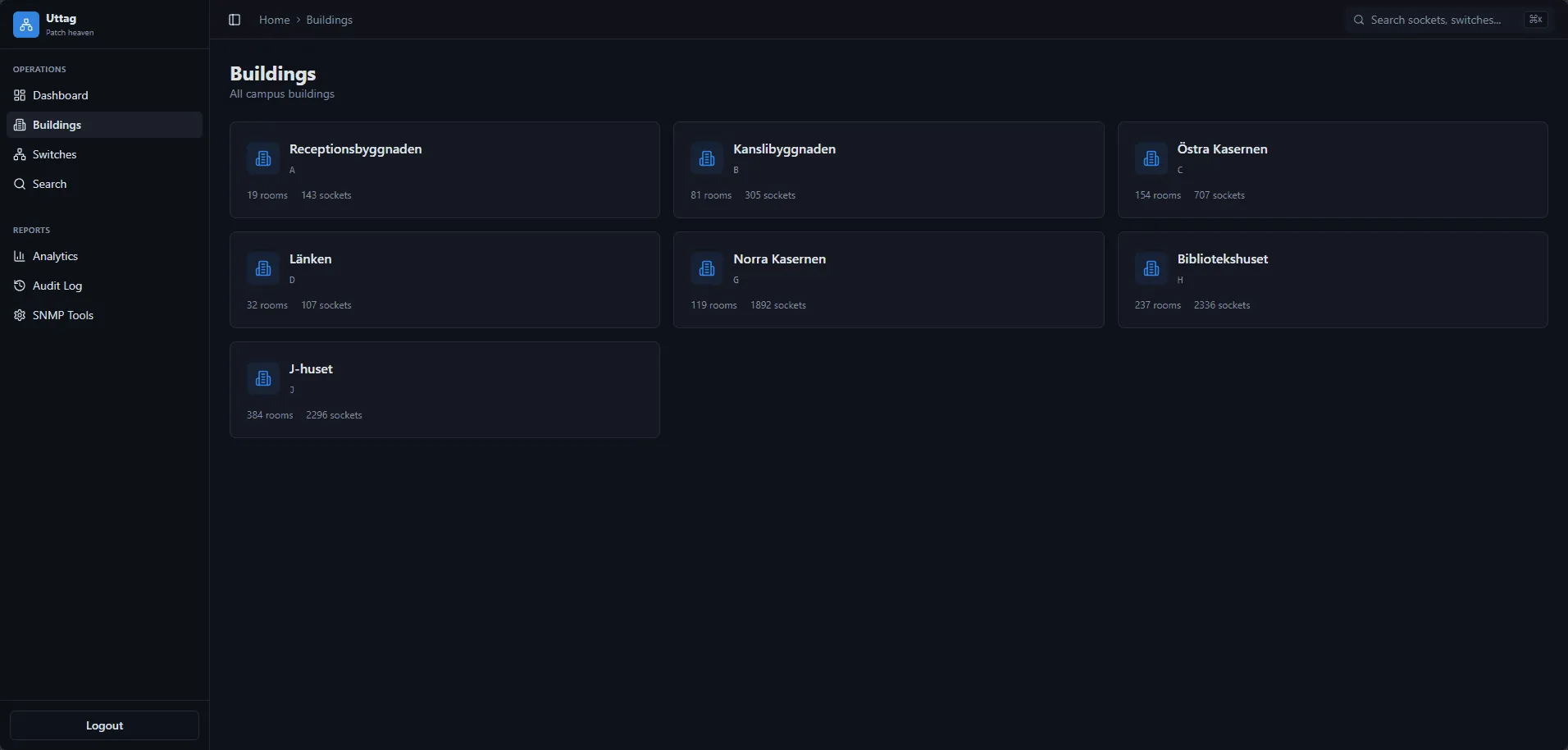This screenshot has height=750, width=1568.
Task: Open the Analytics chart icon
Action: tap(20, 256)
